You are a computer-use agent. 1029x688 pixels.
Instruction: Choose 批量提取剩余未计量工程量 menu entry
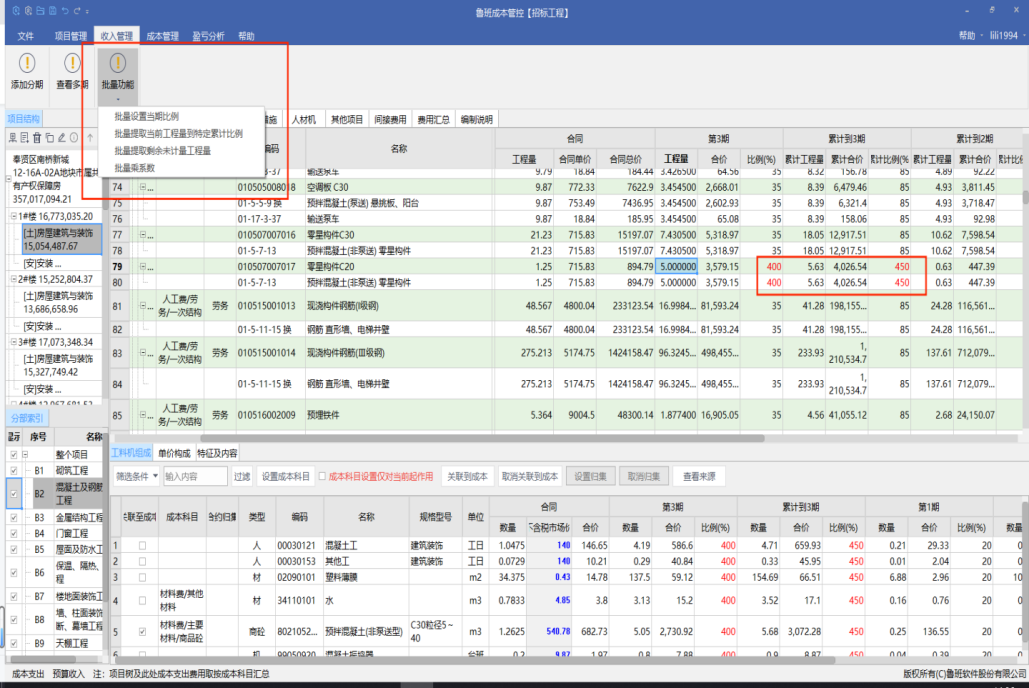(163, 150)
